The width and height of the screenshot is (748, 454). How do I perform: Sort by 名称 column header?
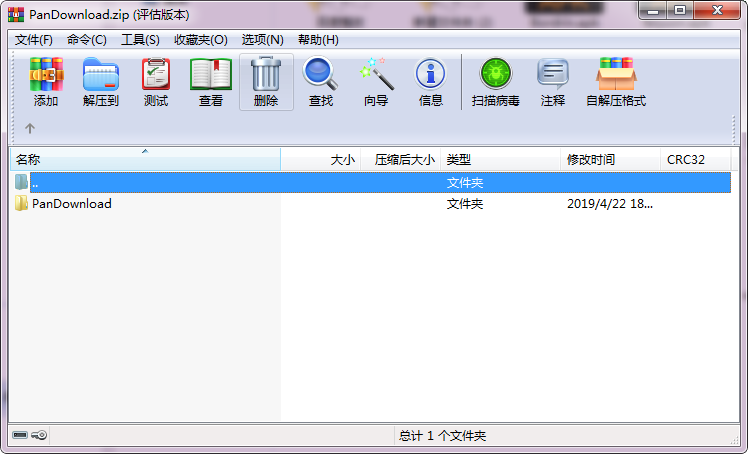[145, 159]
